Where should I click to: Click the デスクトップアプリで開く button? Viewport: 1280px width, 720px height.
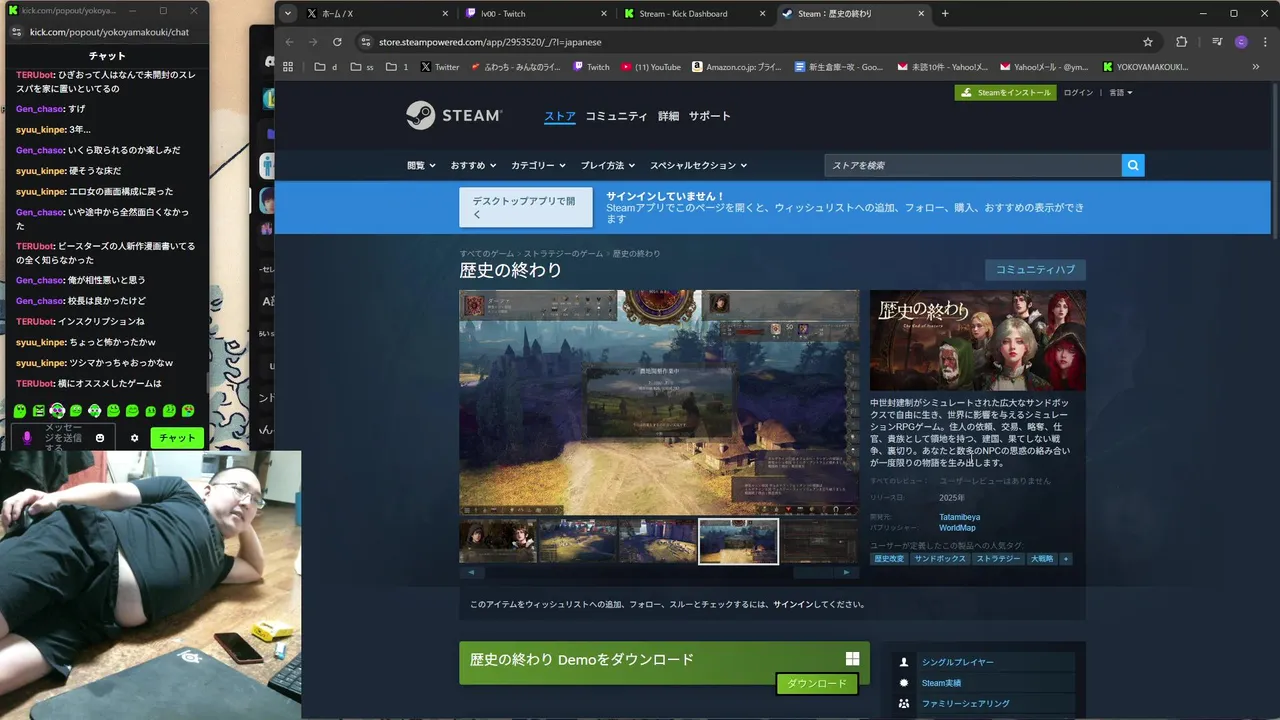coord(526,207)
